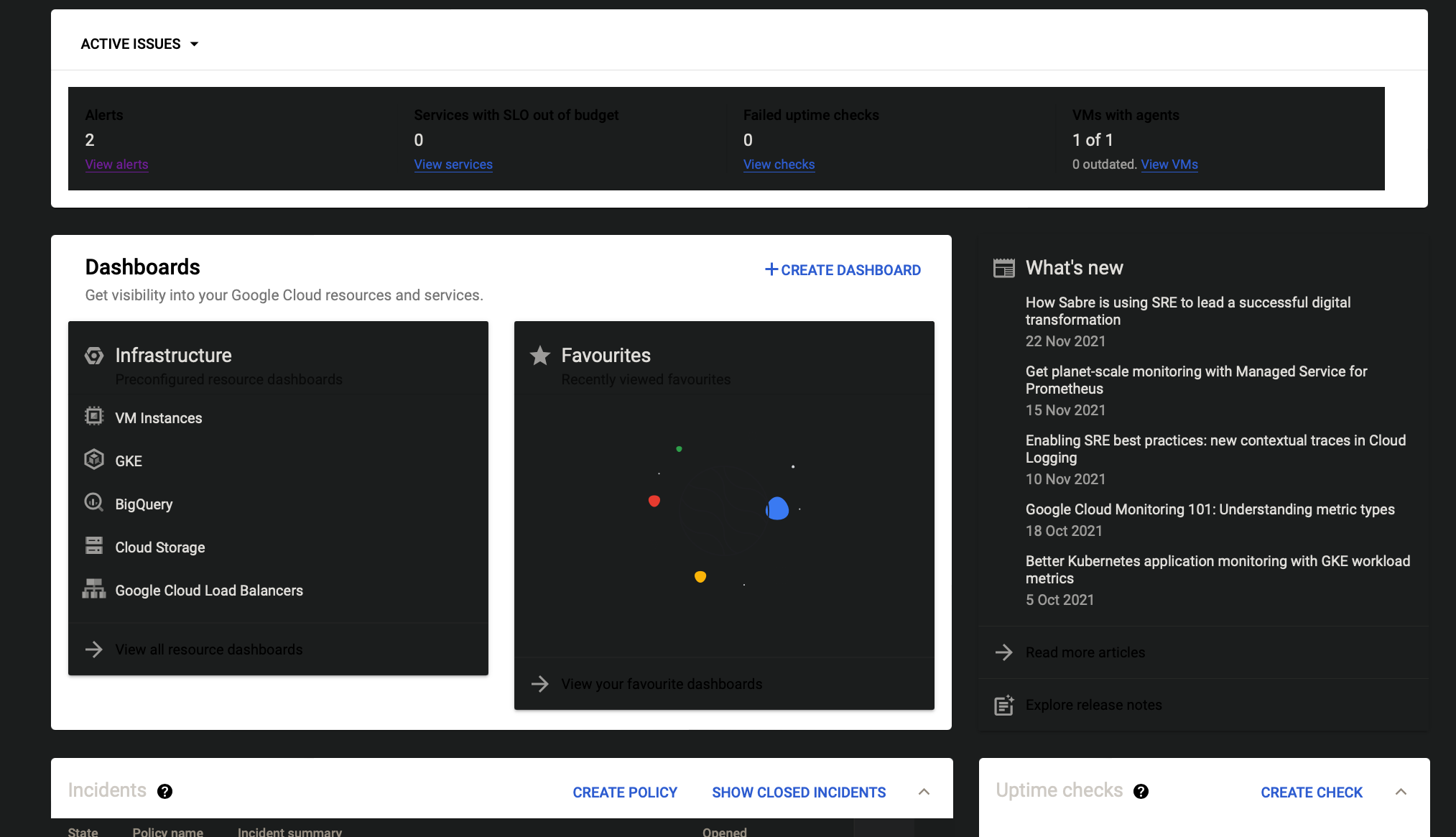Click the Favourites star icon
This screenshot has height=837, width=1456.
(539, 355)
